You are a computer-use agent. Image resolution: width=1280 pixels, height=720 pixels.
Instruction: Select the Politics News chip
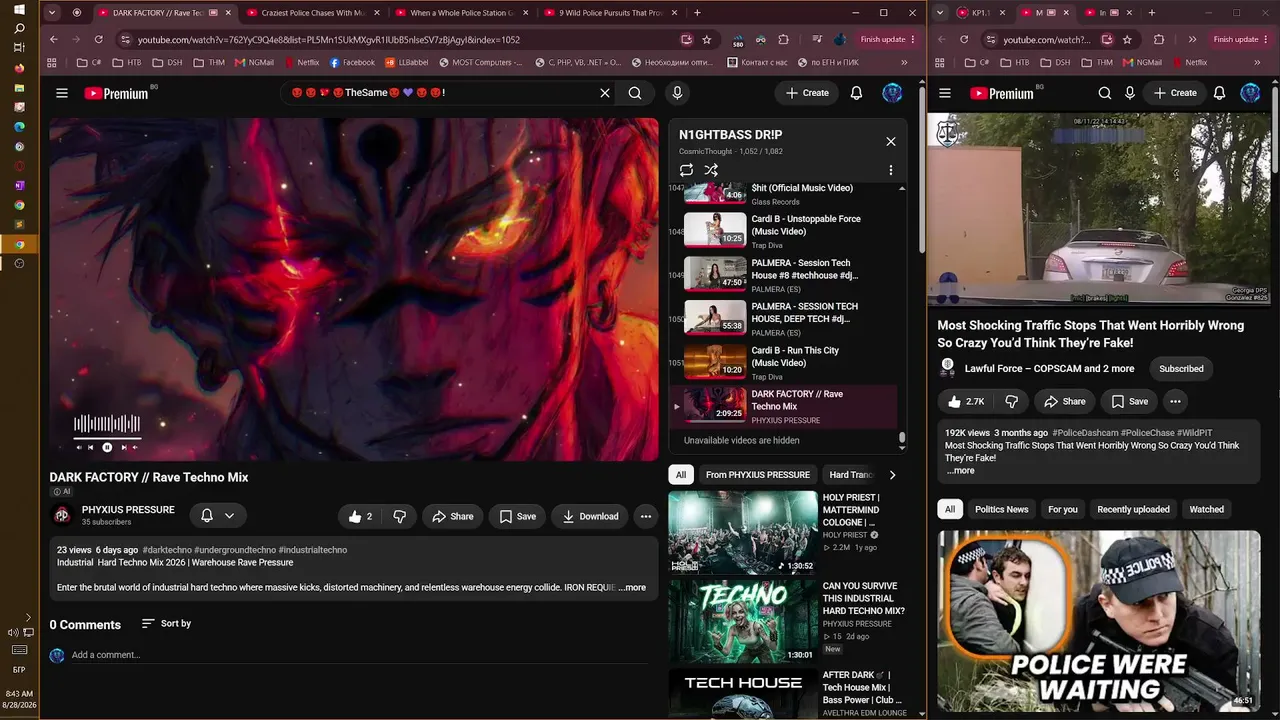coord(1001,509)
